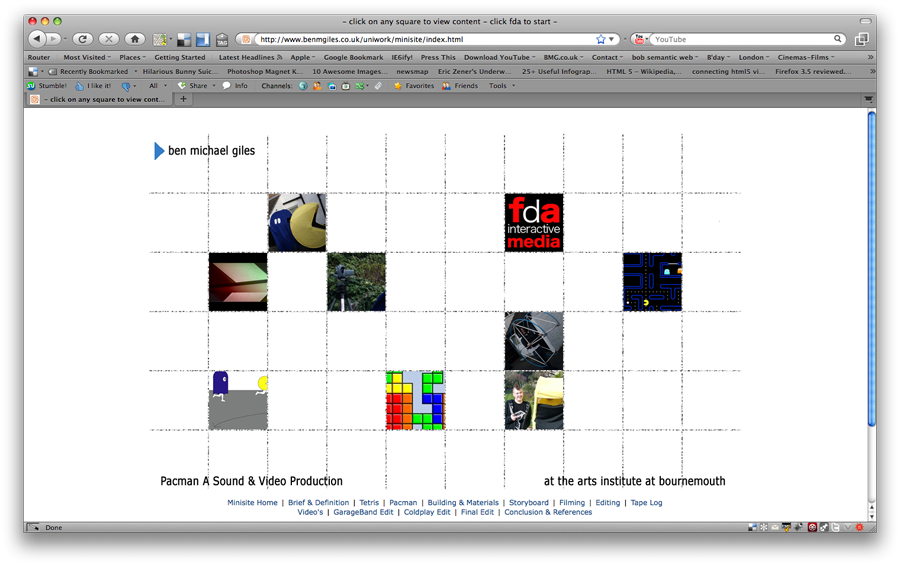Open the Most Visited bookmarks dropdown
Viewport: 900px width, 565px height.
87,57
